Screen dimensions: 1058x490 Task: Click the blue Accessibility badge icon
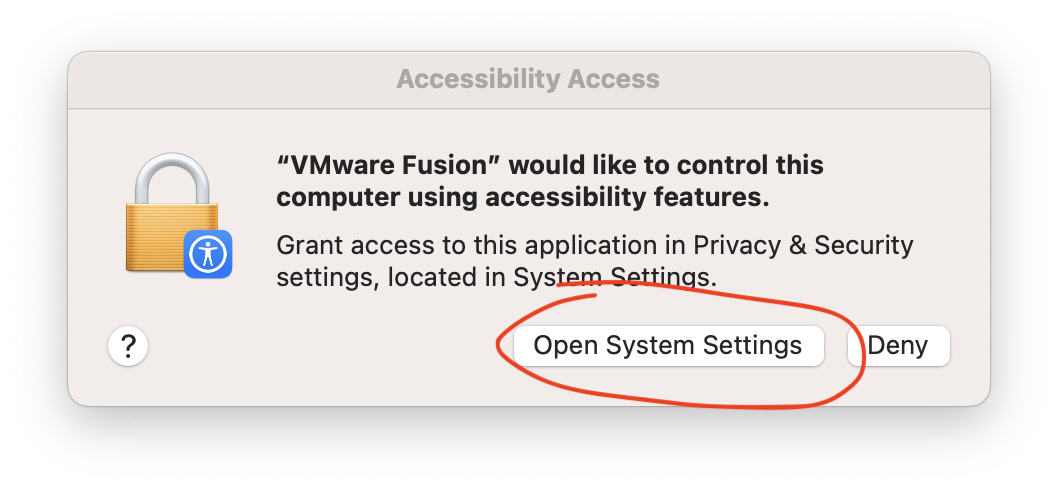[208, 253]
